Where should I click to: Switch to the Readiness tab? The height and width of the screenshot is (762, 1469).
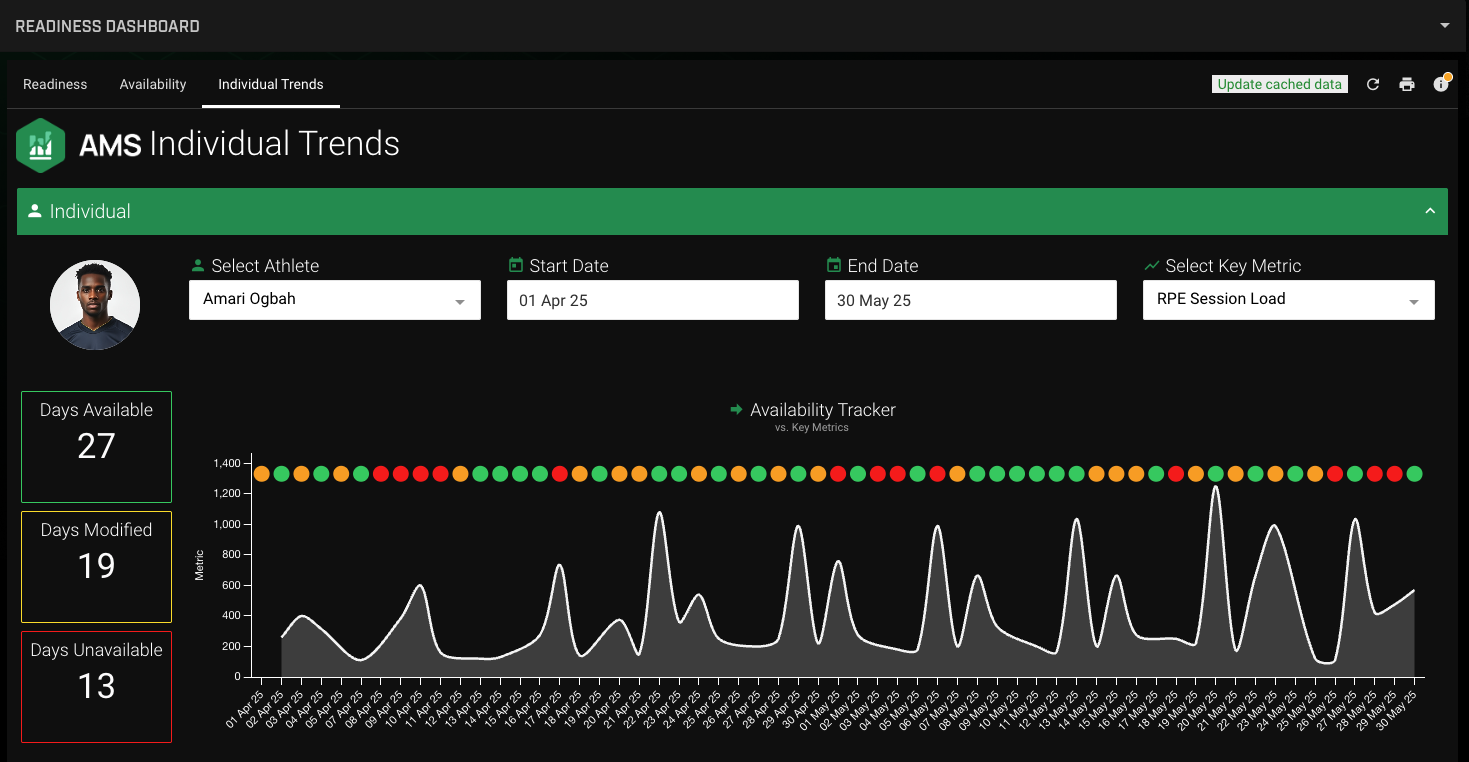55,84
